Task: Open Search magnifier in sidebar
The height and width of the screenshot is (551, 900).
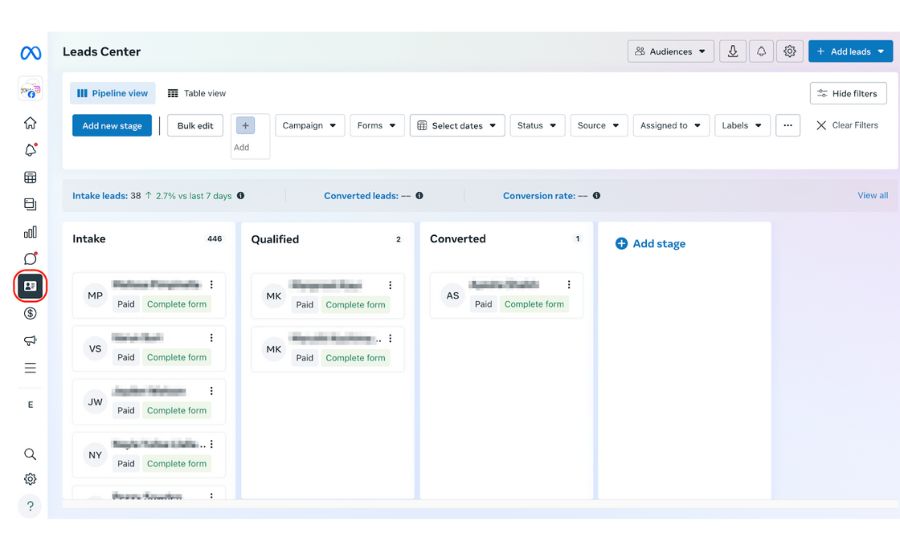Action: point(30,455)
